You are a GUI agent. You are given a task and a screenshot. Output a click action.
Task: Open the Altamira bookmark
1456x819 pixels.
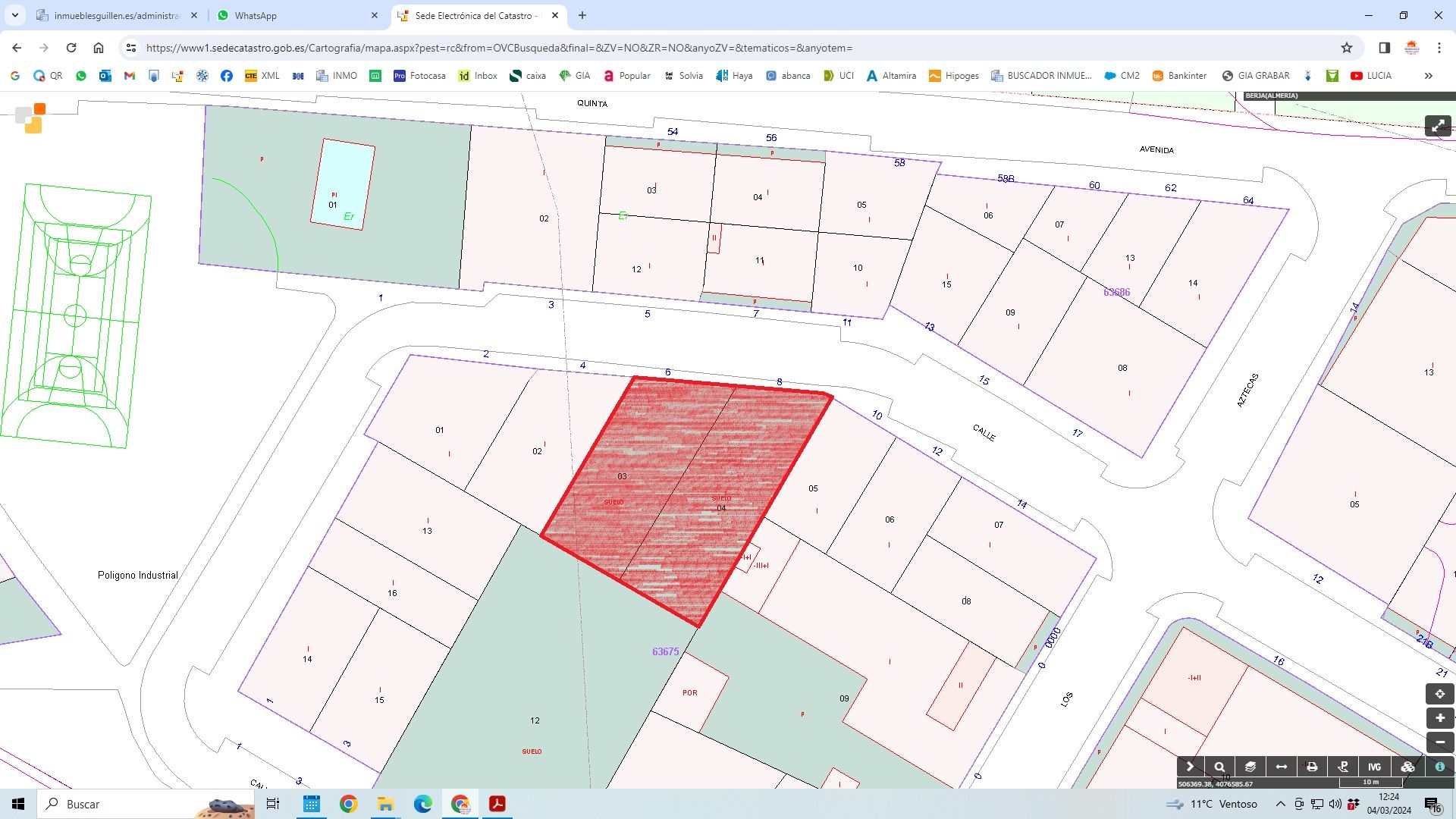pos(891,76)
